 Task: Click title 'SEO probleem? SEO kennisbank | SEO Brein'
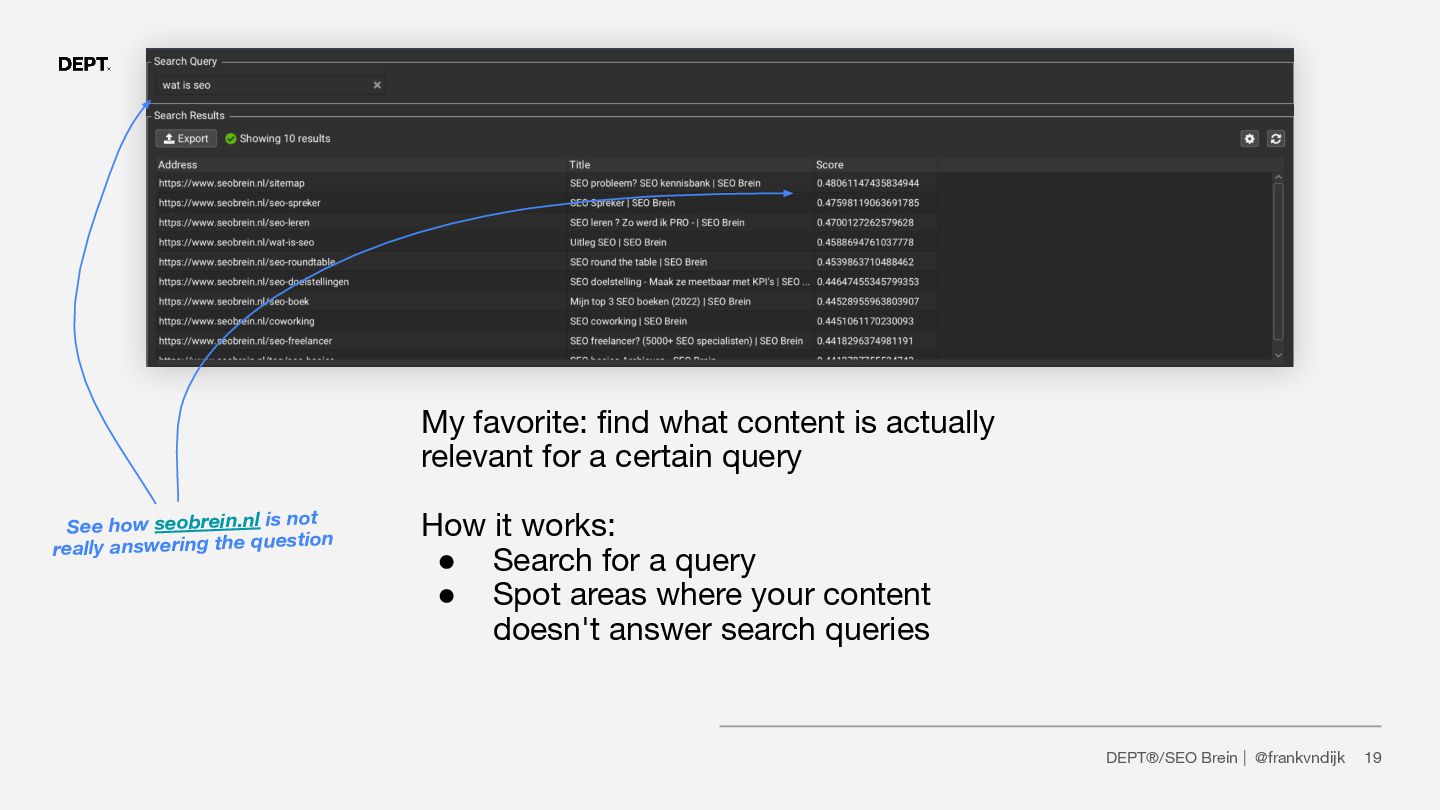(x=665, y=183)
